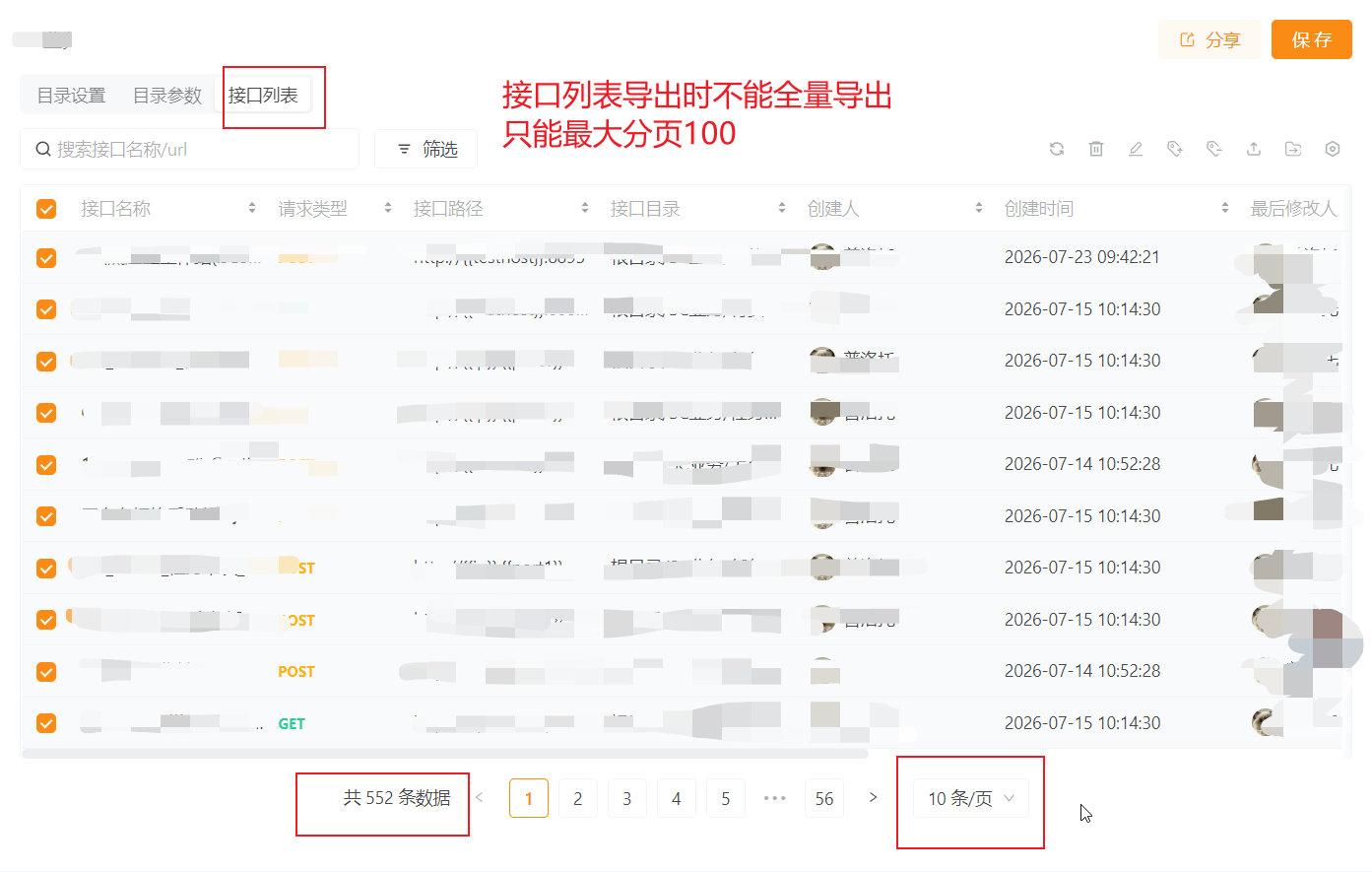The height and width of the screenshot is (872, 1372).
Task: Sort by 创建时间 column arrows
Action: coord(1225,208)
